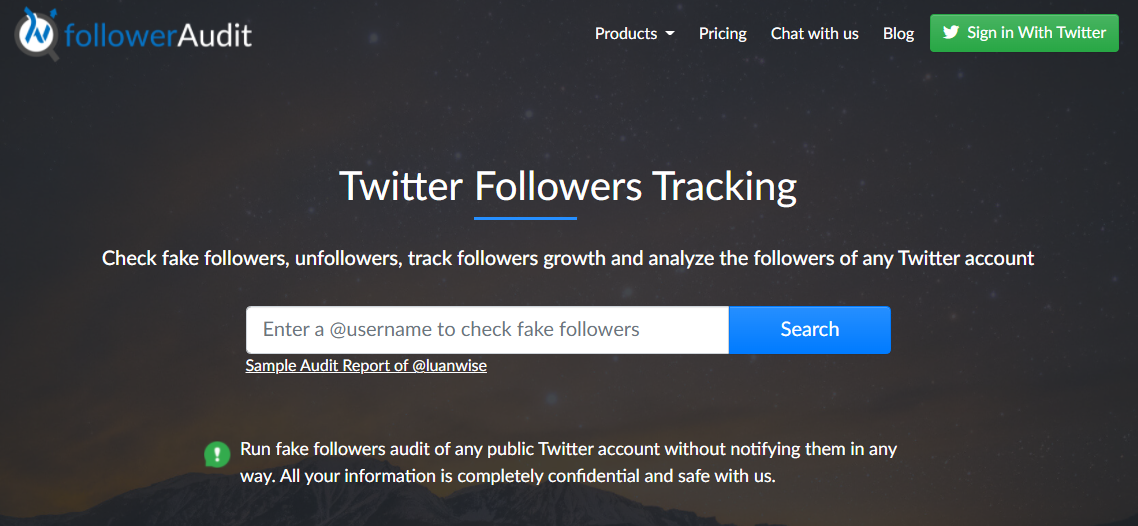
Task: Click the blue Search button
Action: click(809, 329)
